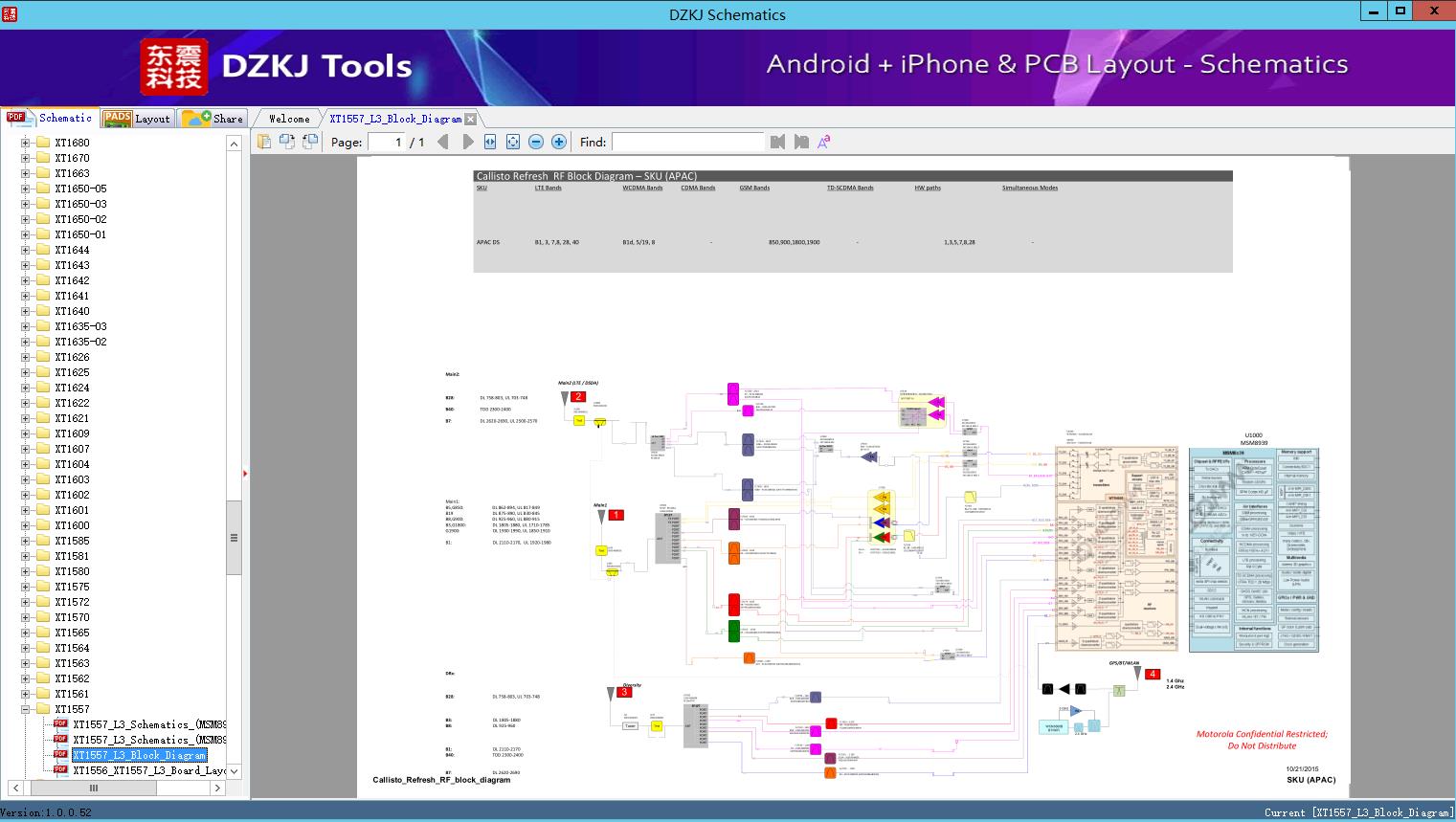This screenshot has width=1456, height=822.
Task: Expand the XT1670 folder node
Action: pyautogui.click(x=25, y=158)
